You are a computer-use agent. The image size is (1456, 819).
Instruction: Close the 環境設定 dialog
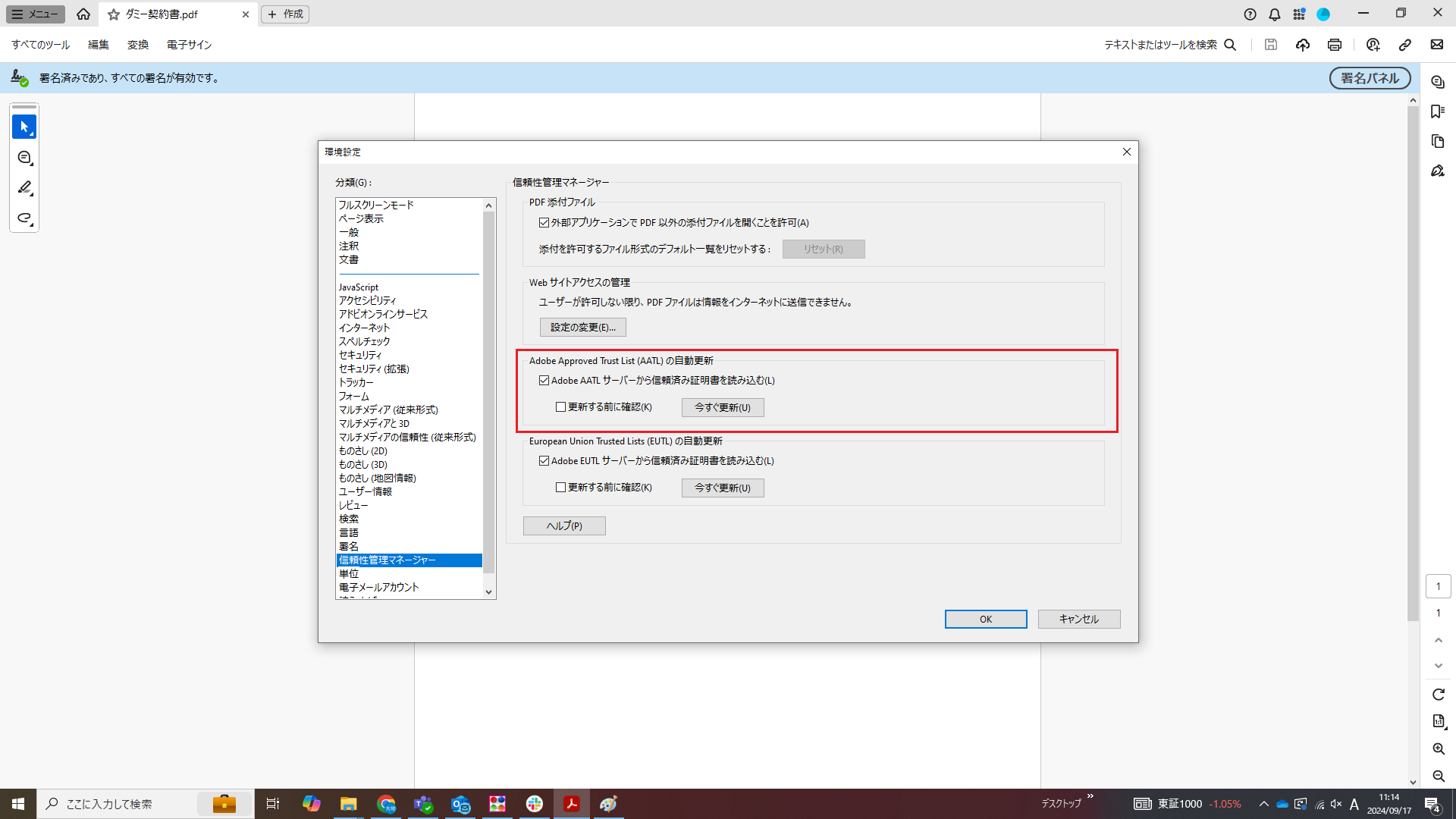pos(1127,152)
